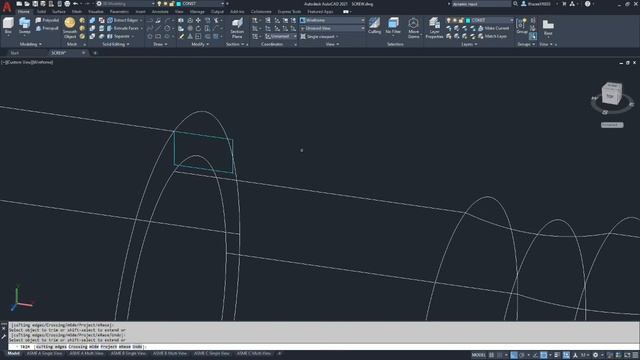Expand the Modeling panel
The width and height of the screenshot is (640, 360).
click(x=31, y=44)
